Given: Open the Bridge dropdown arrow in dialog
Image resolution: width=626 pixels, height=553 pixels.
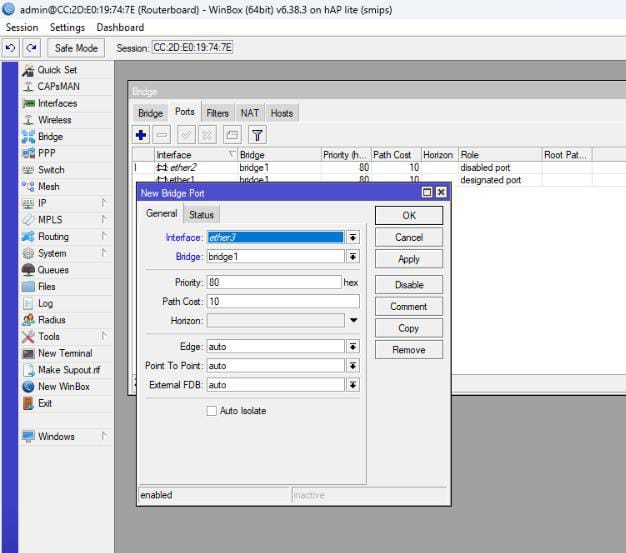Looking at the screenshot, I should [x=353, y=256].
